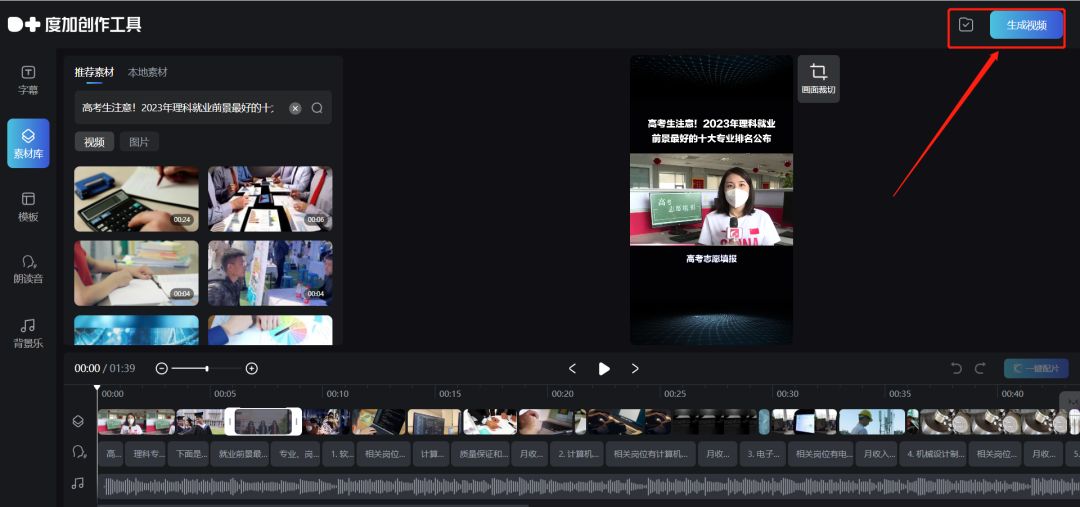
Task: Select the meeting table video thumbnail 00:06
Action: [270, 199]
